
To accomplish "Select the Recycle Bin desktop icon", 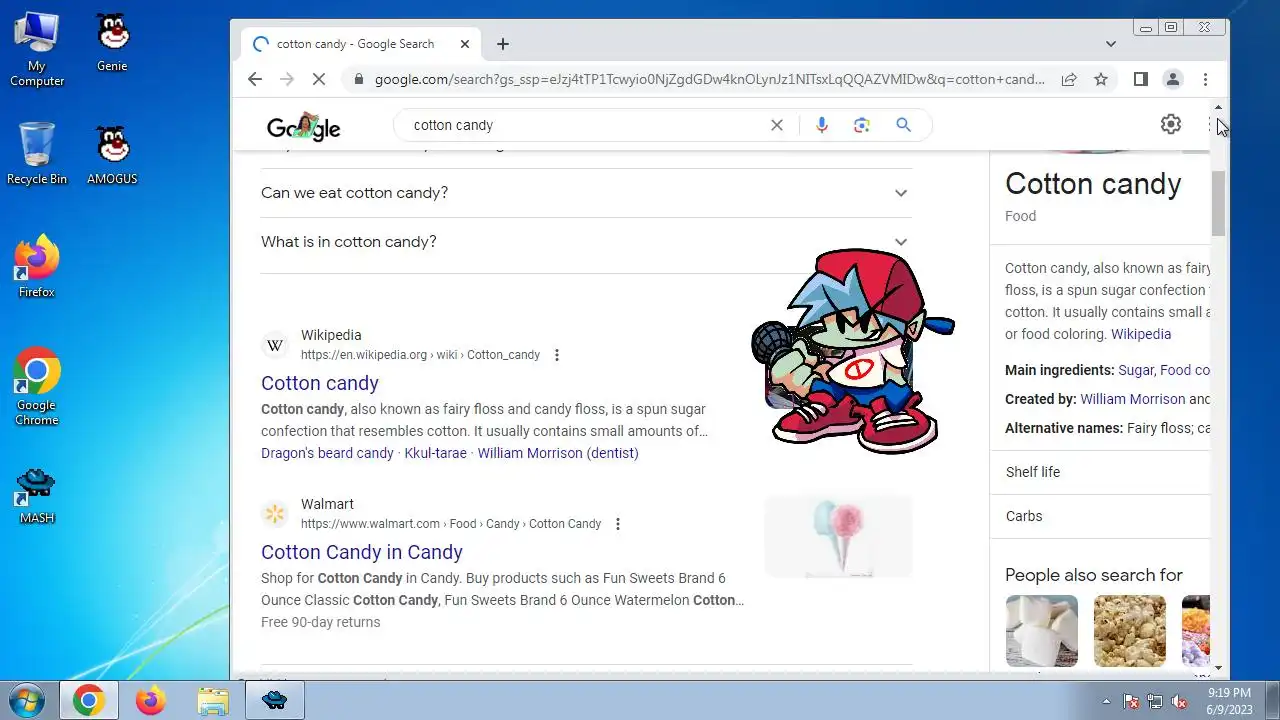I will point(37,154).
